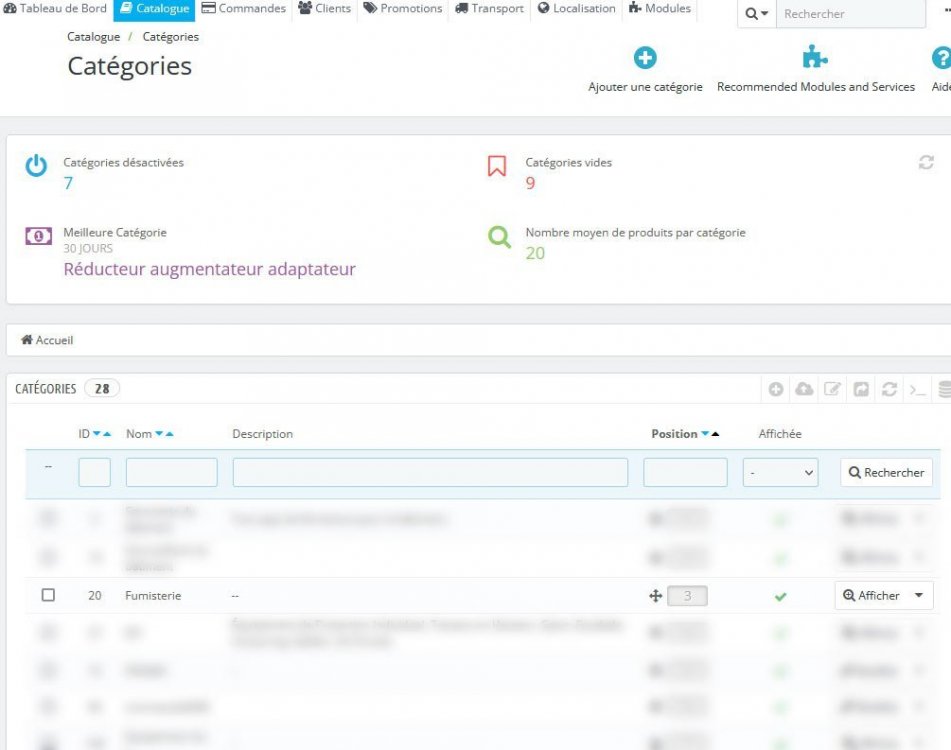Open the Tableau de Bord menu
This screenshot has width=951, height=750.
55,8
